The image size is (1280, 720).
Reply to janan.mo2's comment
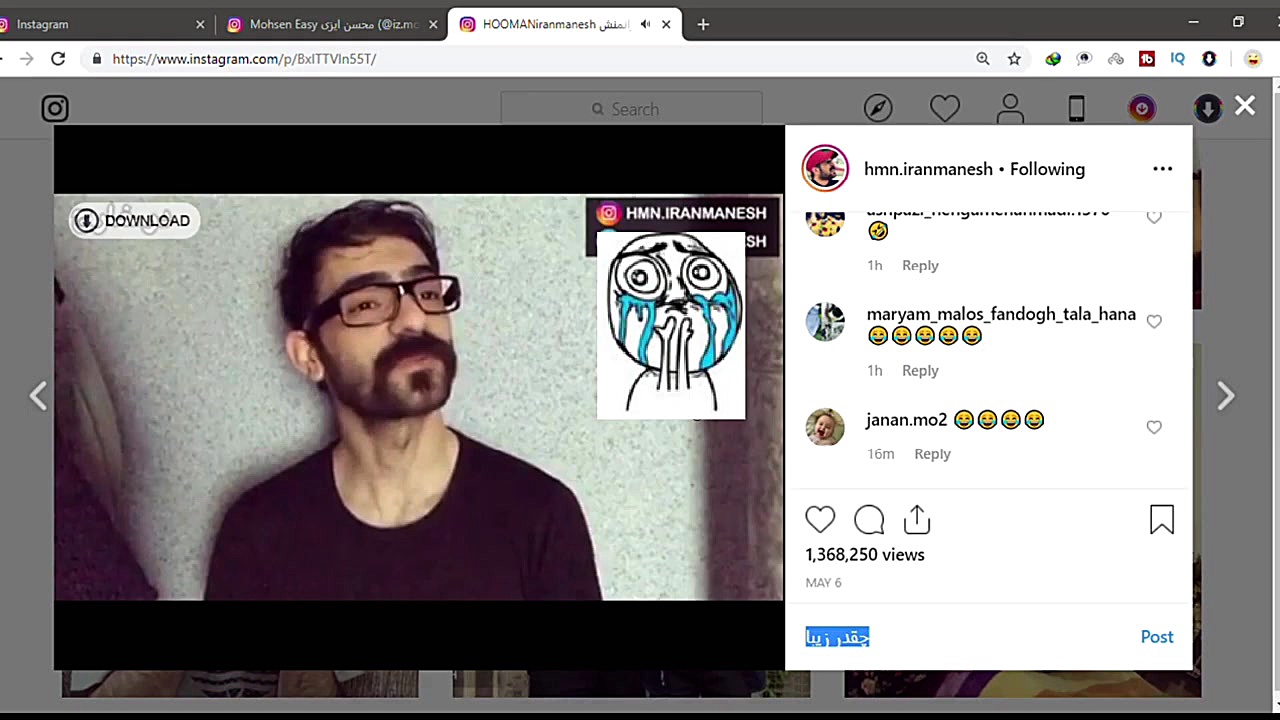click(932, 454)
